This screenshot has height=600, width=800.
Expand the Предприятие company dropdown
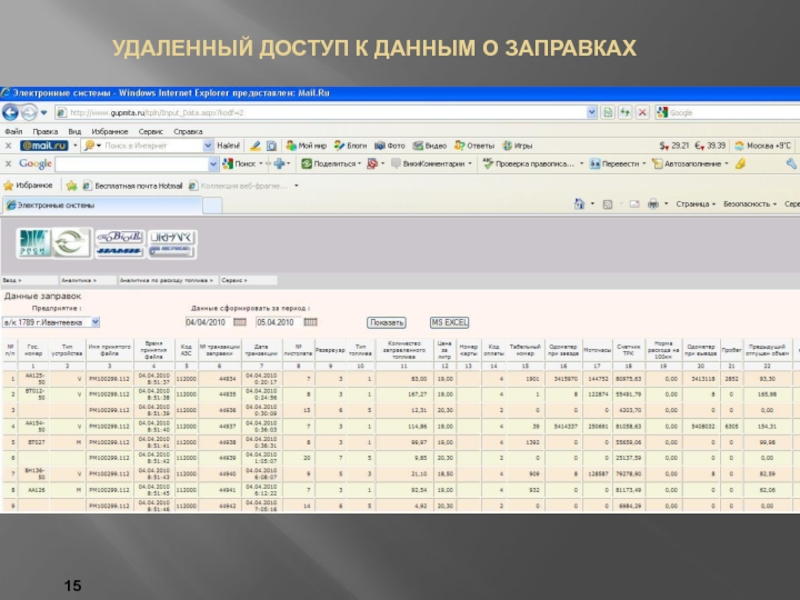point(94,322)
